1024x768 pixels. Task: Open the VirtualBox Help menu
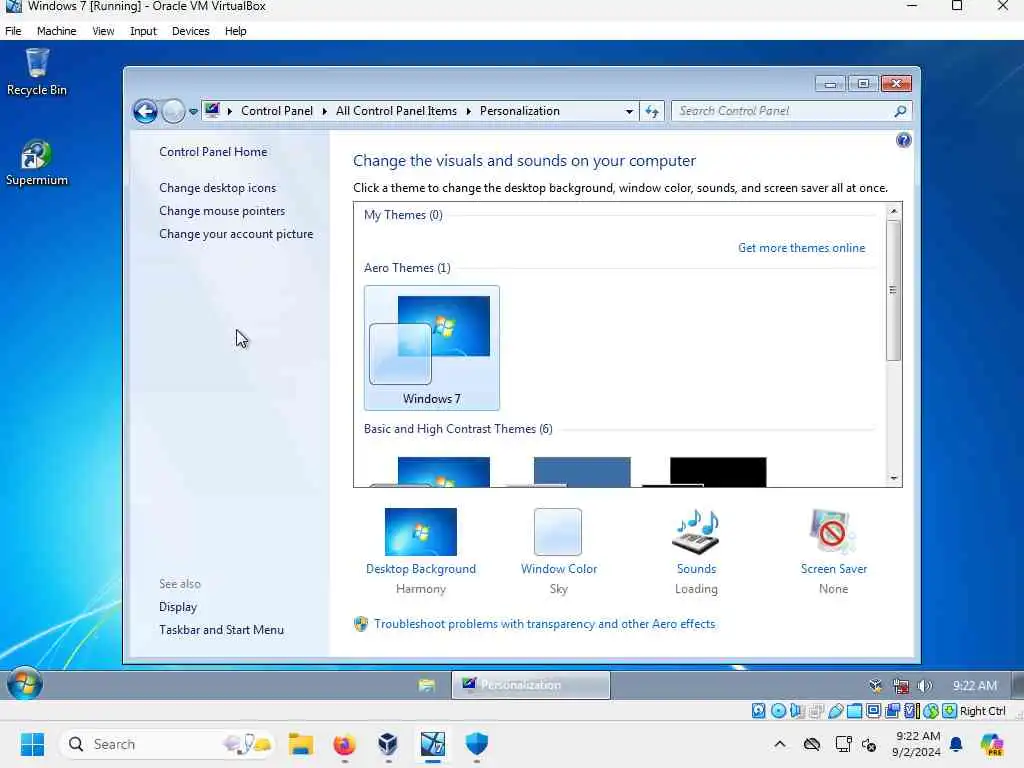(x=236, y=31)
